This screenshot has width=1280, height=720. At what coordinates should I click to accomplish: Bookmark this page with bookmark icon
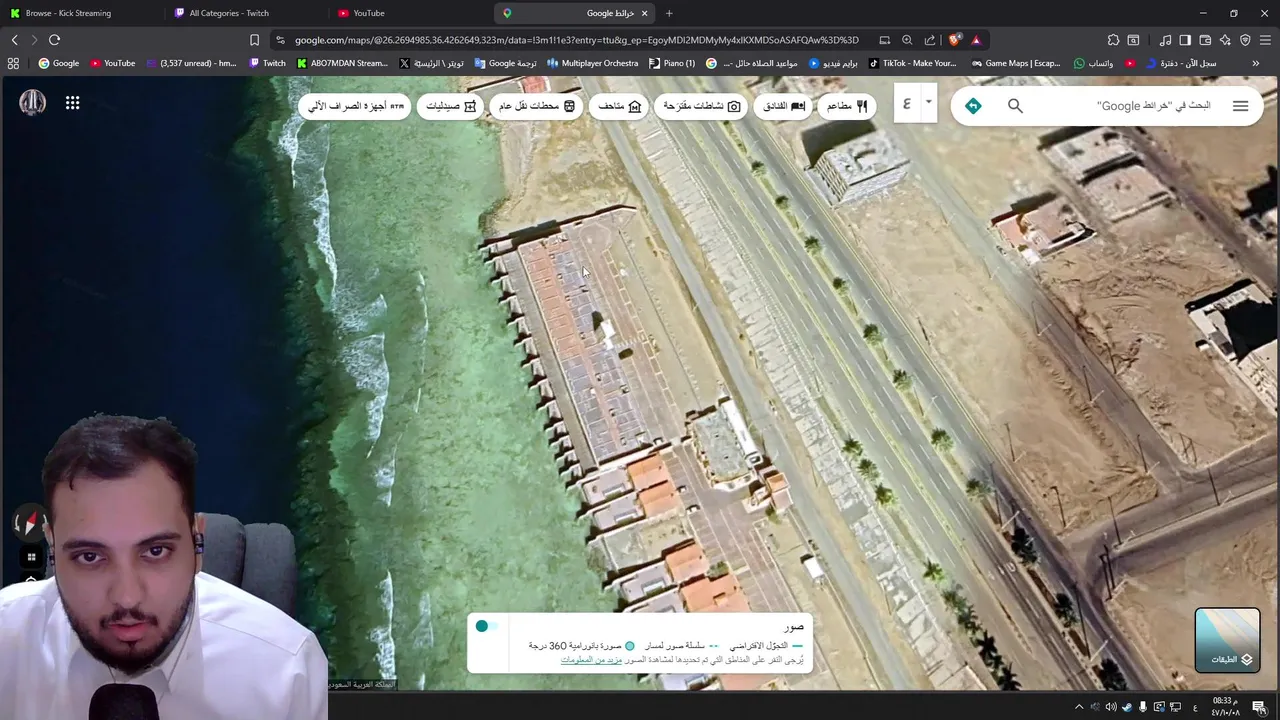[x=254, y=40]
